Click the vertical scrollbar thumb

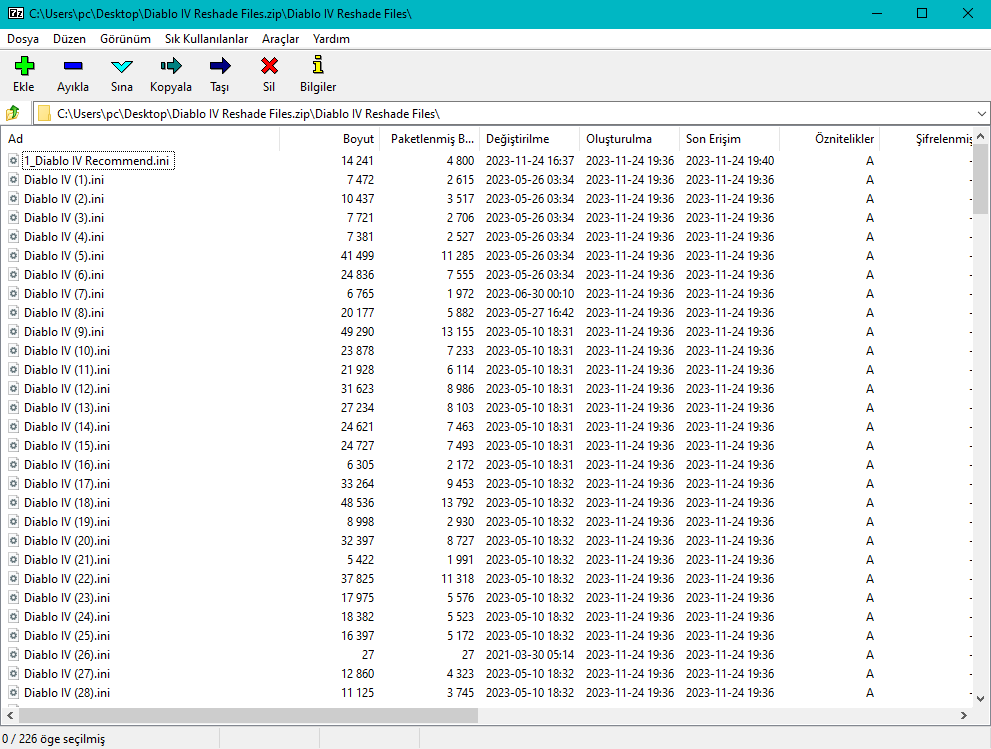(980, 179)
